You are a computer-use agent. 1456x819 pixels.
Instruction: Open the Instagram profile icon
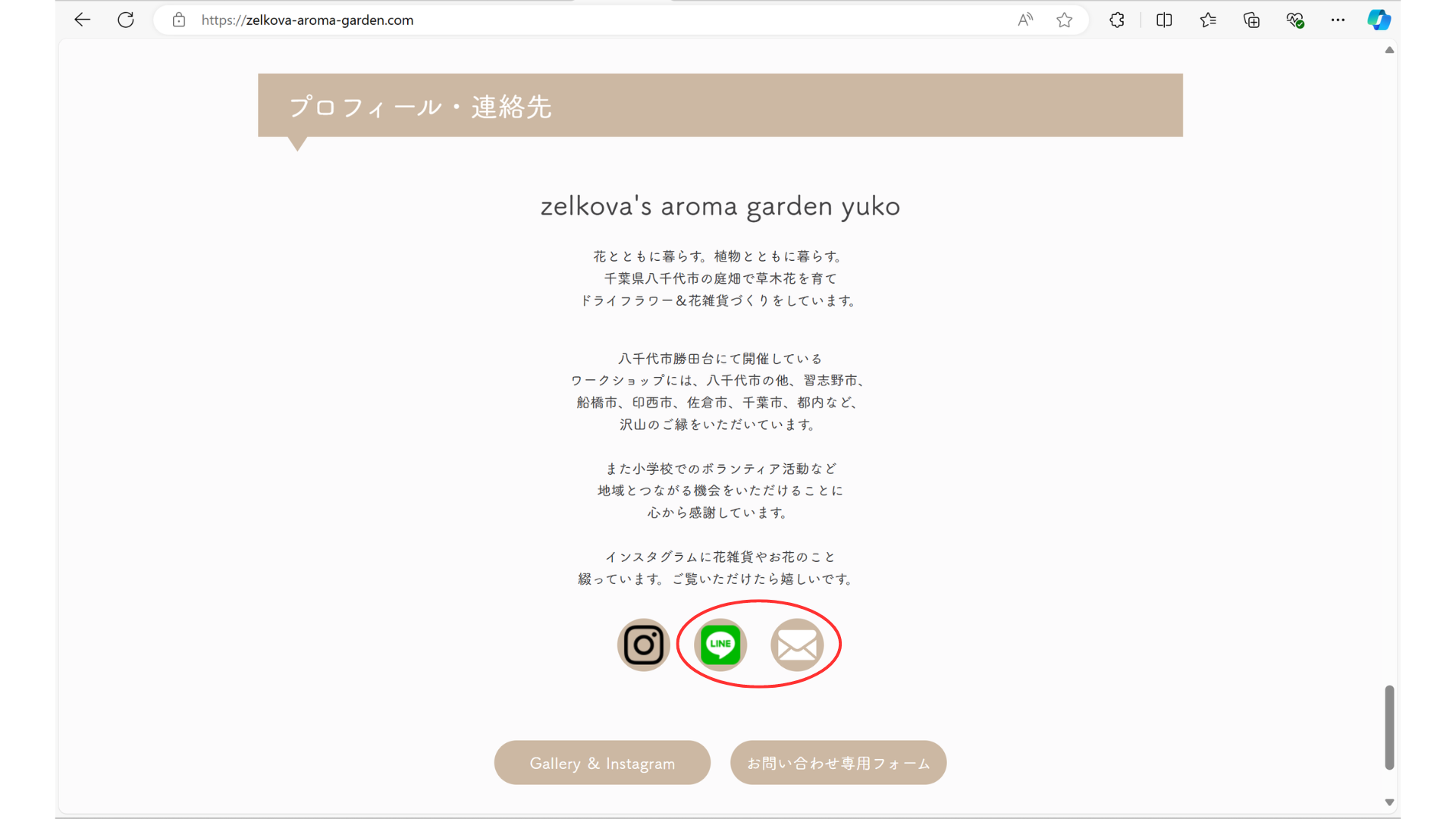(643, 645)
